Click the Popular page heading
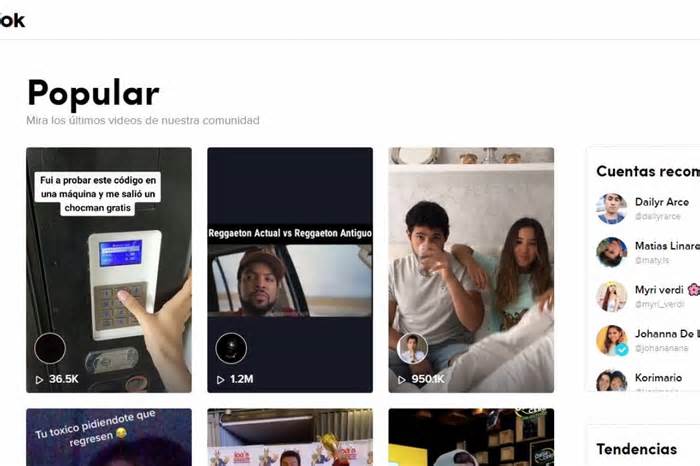The width and height of the screenshot is (700, 466). click(x=93, y=93)
